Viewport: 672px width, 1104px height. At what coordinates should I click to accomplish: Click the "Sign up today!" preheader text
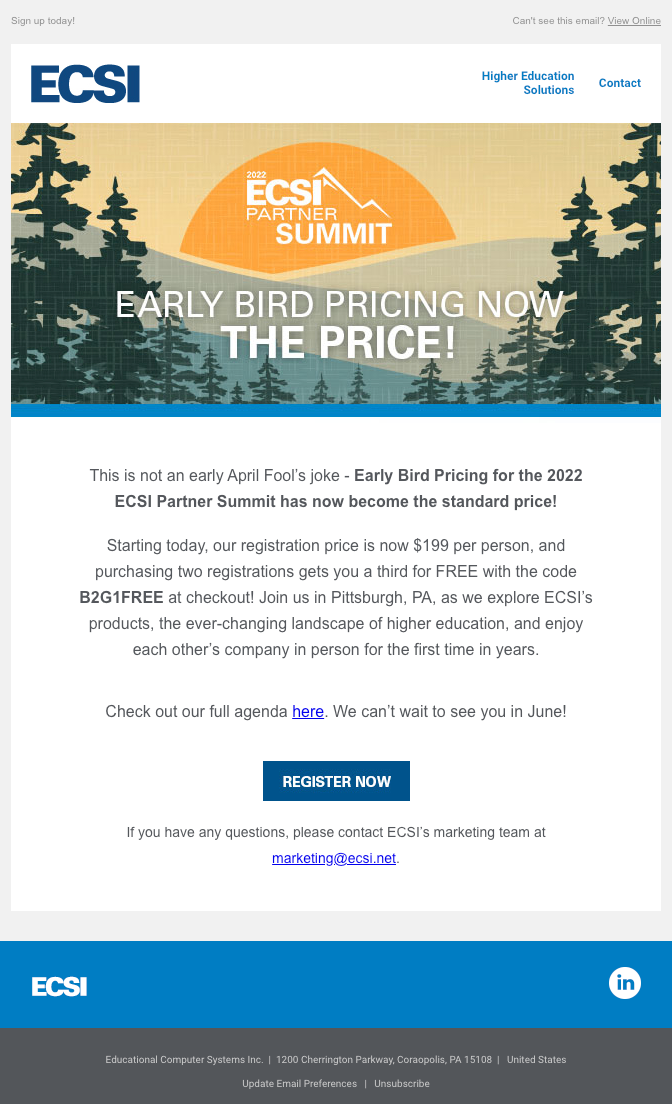point(43,21)
